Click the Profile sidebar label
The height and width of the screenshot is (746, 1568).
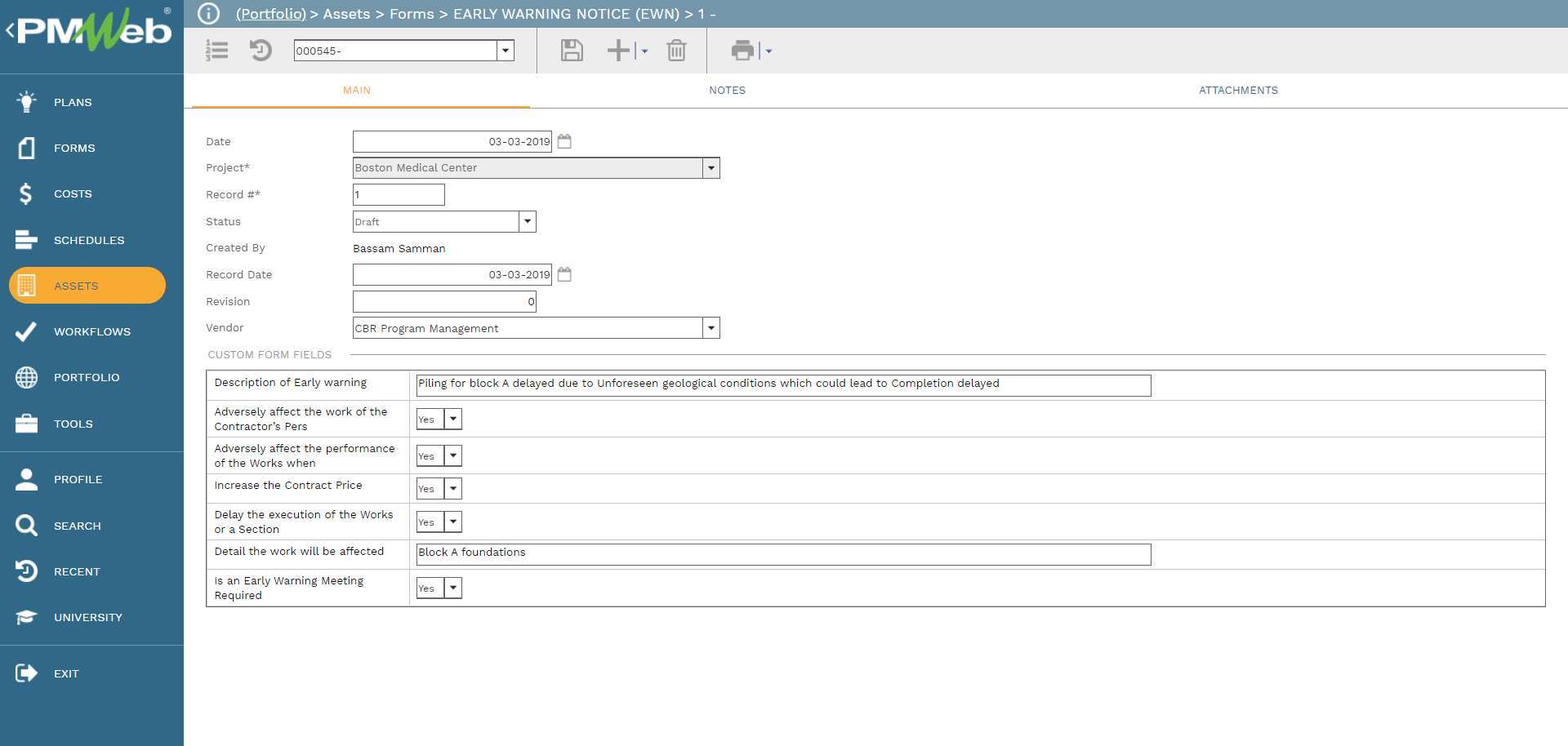[78, 479]
